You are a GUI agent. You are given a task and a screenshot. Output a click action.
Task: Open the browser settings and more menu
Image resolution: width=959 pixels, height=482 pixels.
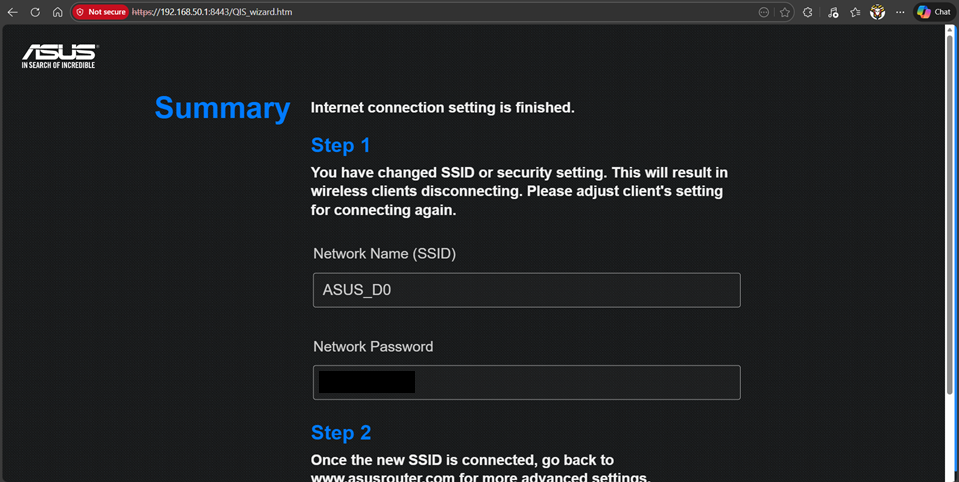pyautogui.click(x=900, y=12)
